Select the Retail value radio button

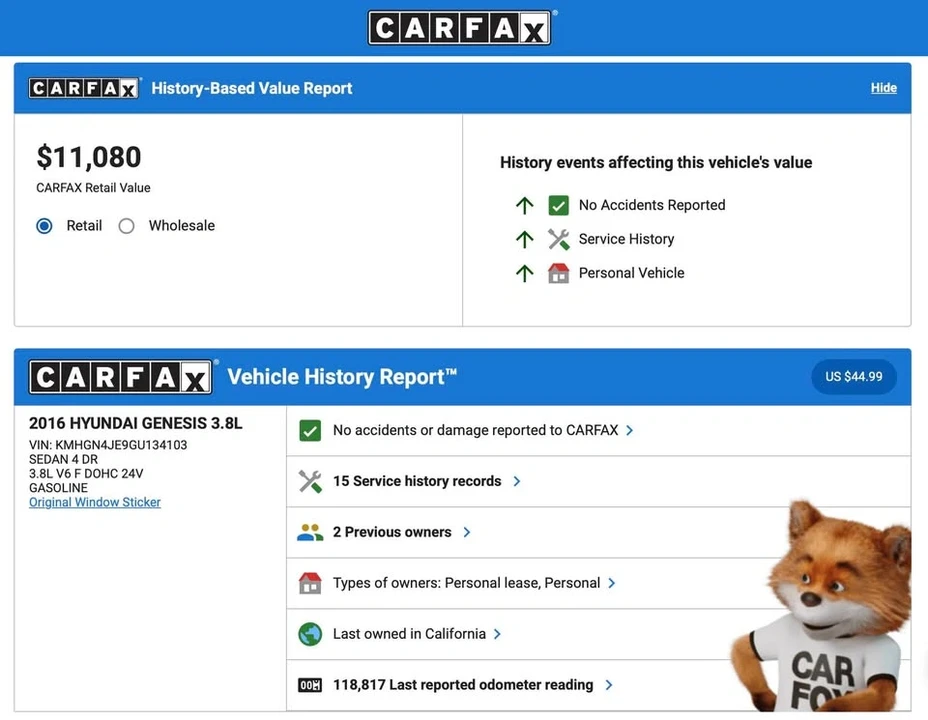click(x=44, y=226)
